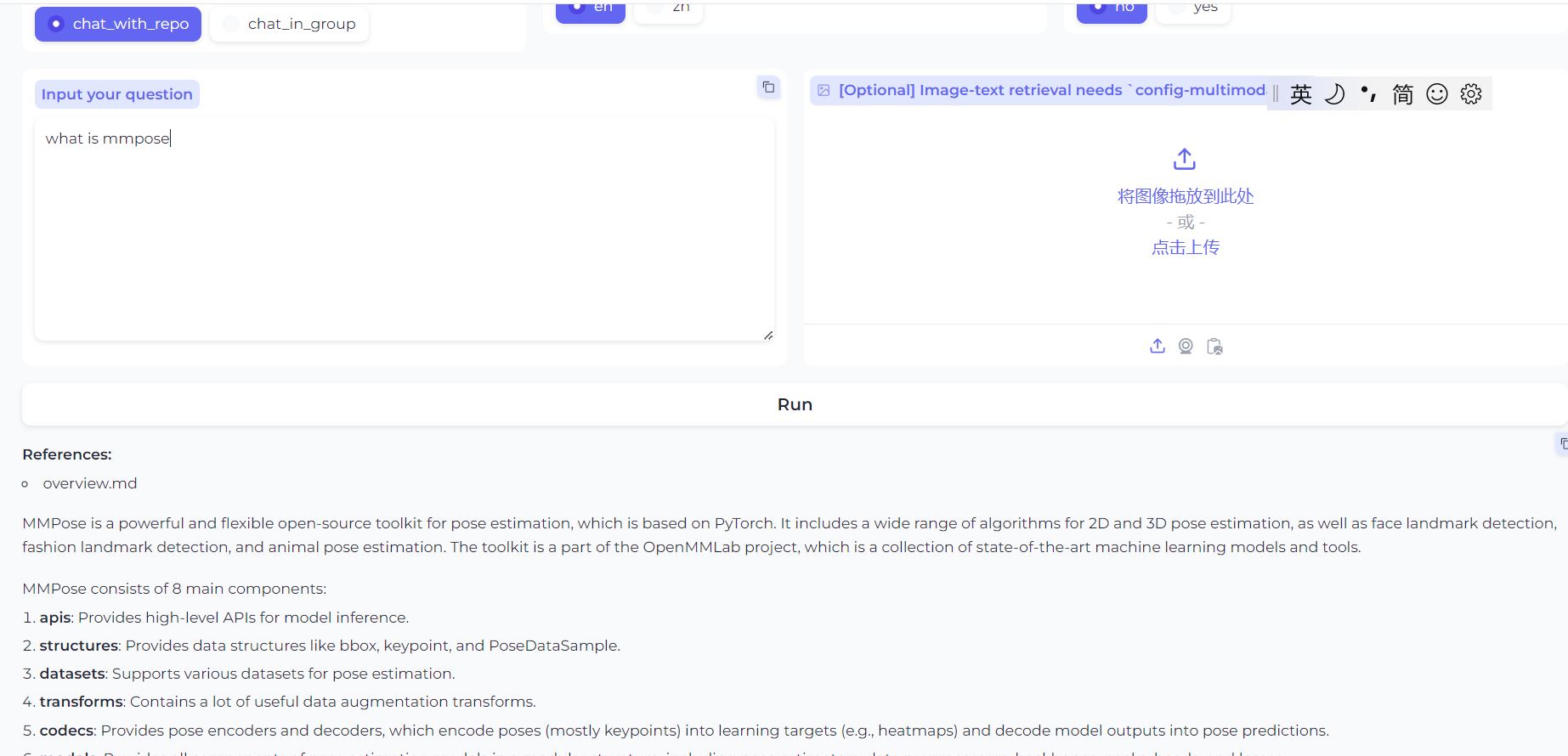
Task: Click the '- 或 -' separator text
Action: [1186, 223]
